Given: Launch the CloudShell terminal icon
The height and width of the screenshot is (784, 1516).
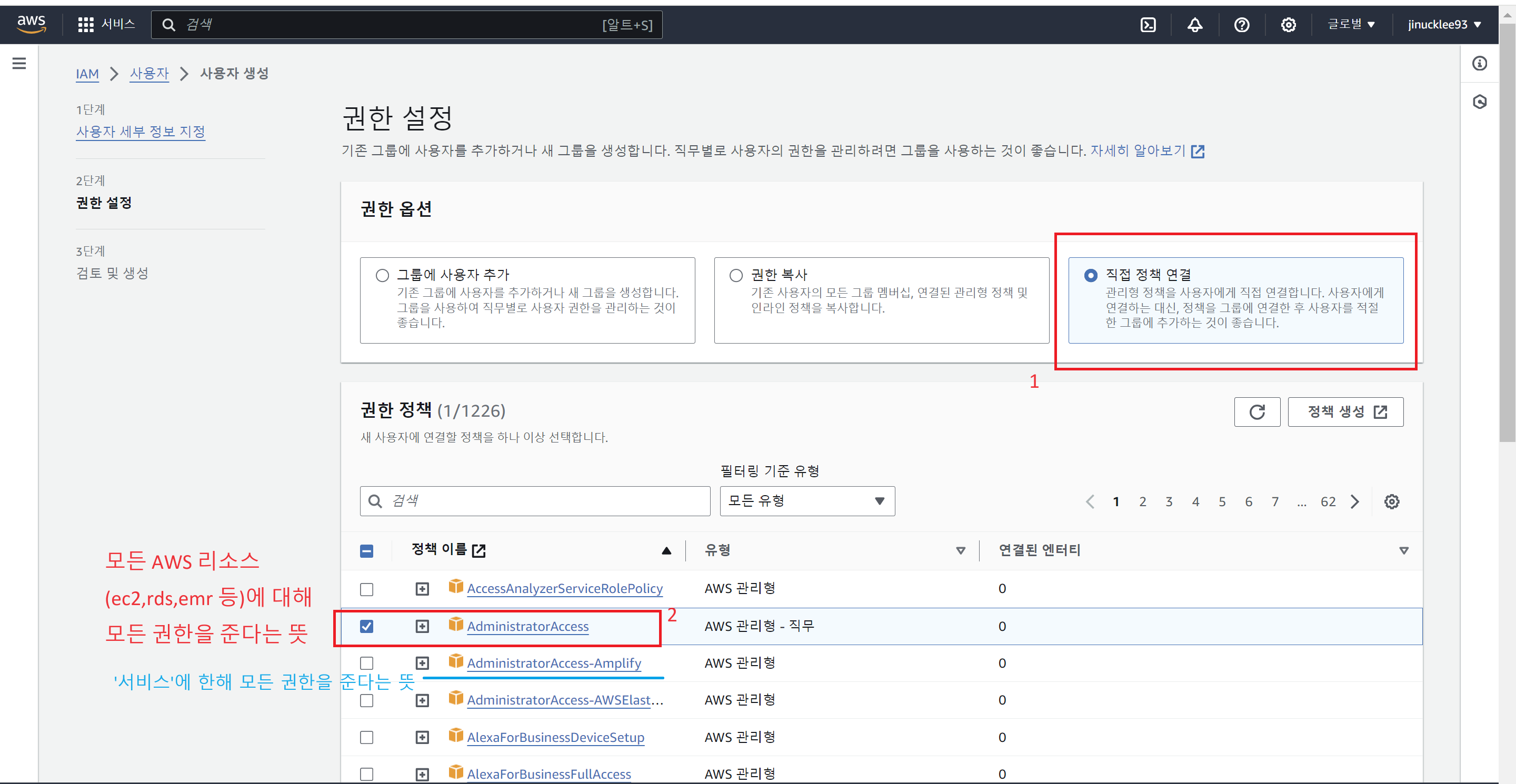Looking at the screenshot, I should [1148, 25].
